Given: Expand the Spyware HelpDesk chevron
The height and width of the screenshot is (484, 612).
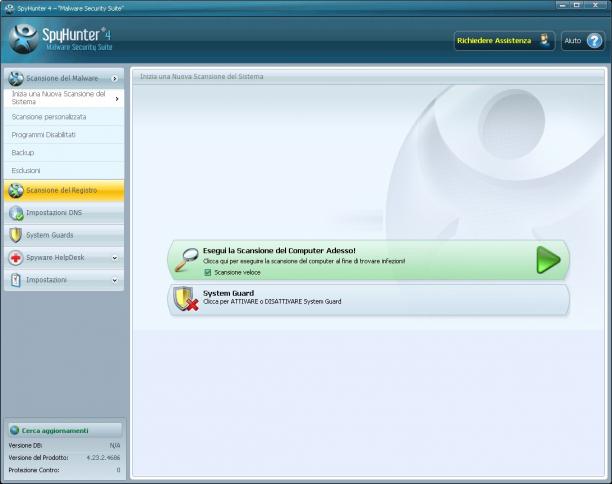Looking at the screenshot, I should click(x=115, y=258).
